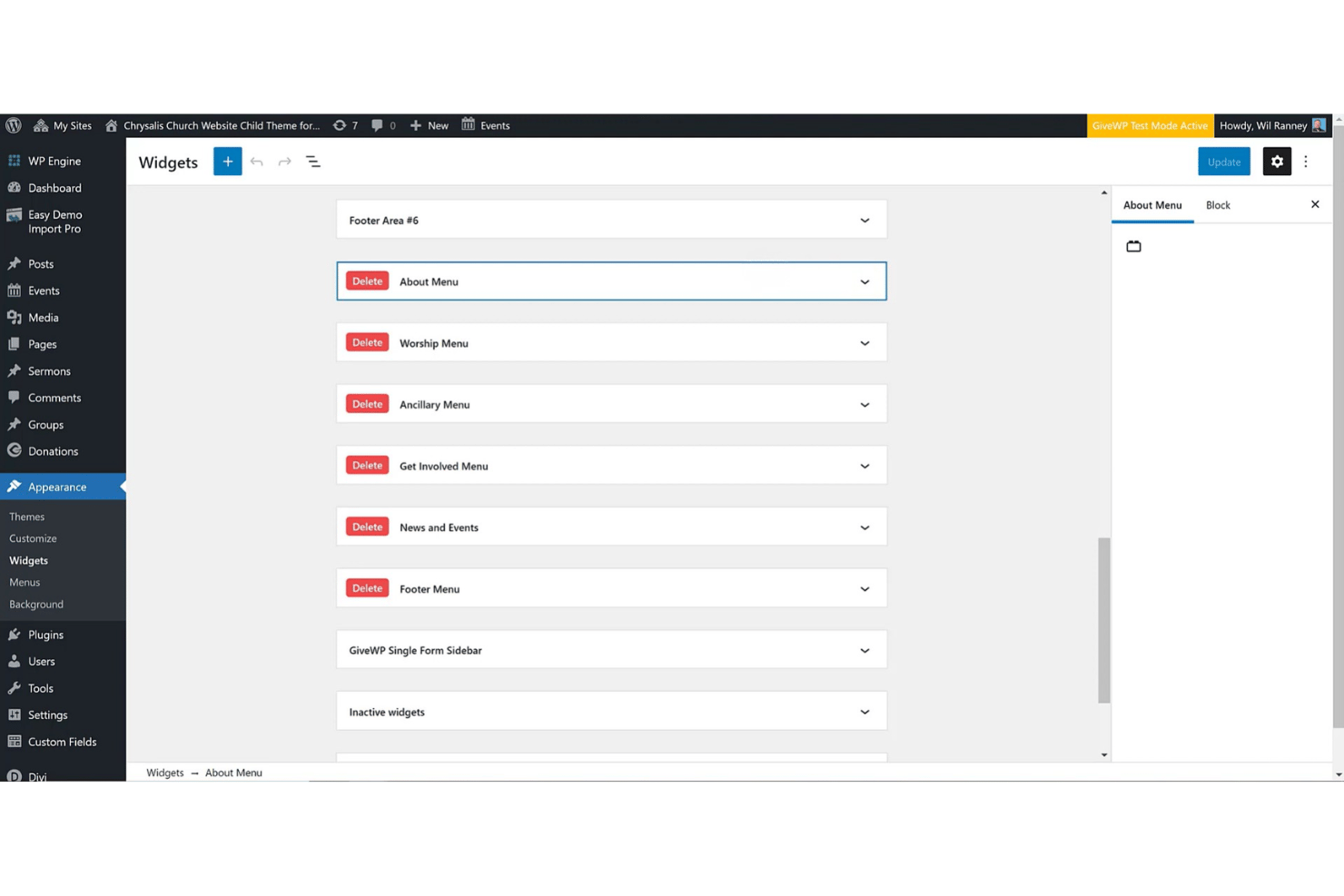
Task: Delete the Worship Menu widget area
Action: (367, 342)
